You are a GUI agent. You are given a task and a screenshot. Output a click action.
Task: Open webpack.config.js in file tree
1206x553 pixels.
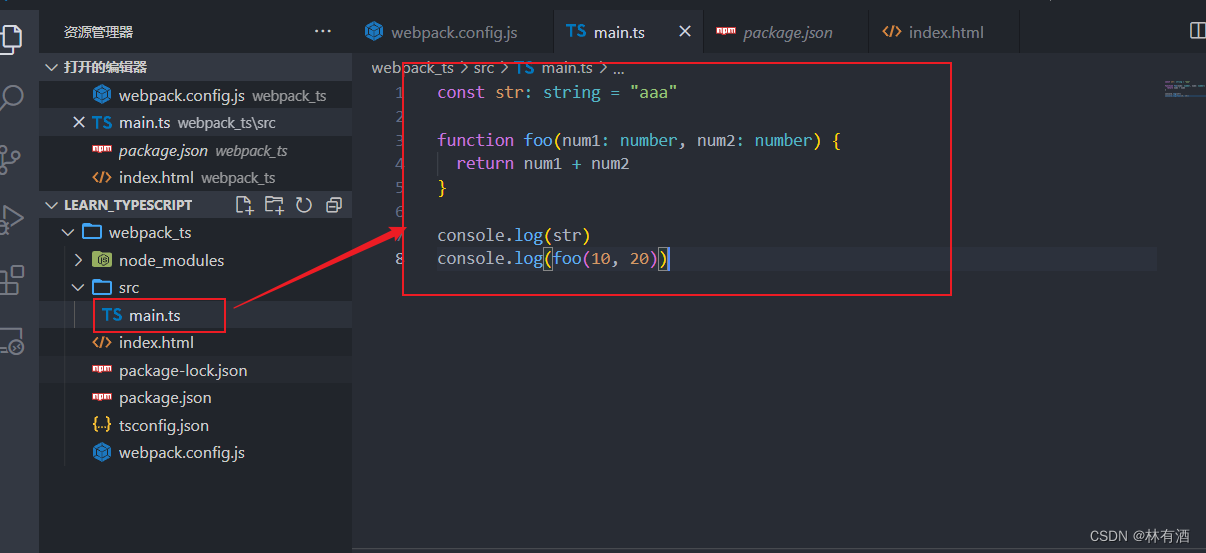195,452
